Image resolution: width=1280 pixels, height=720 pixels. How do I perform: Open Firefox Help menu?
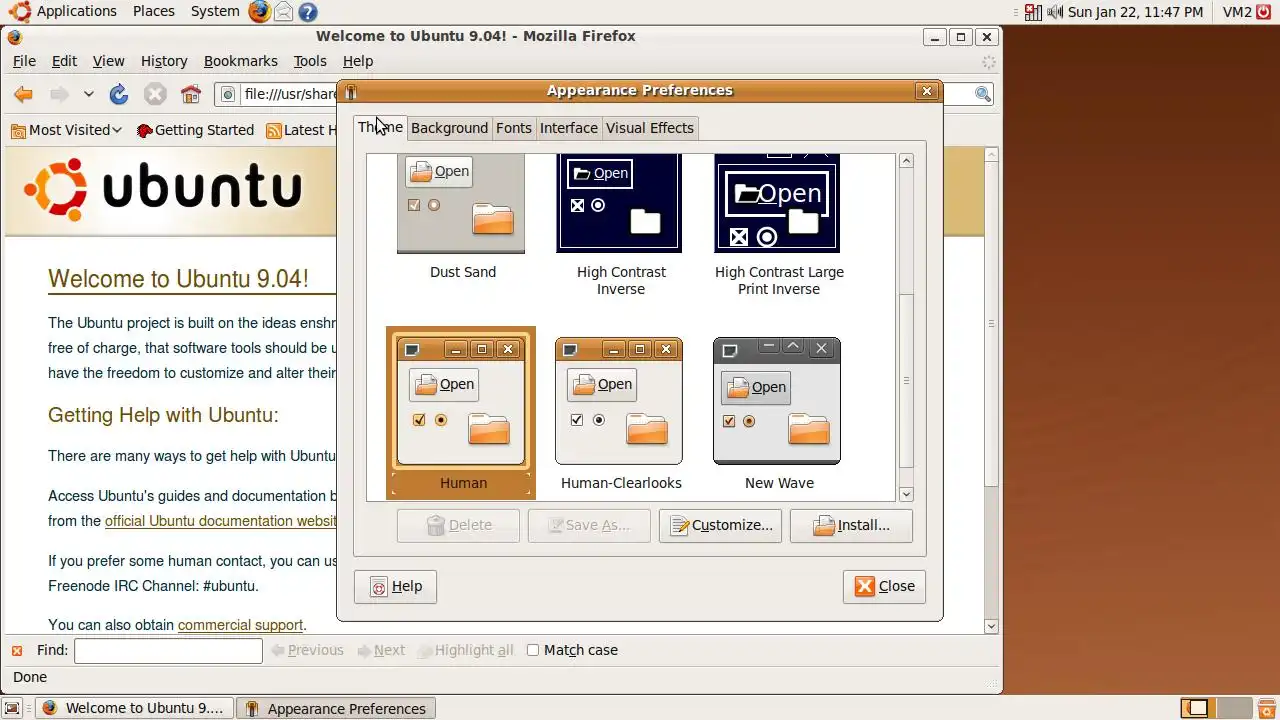point(358,61)
